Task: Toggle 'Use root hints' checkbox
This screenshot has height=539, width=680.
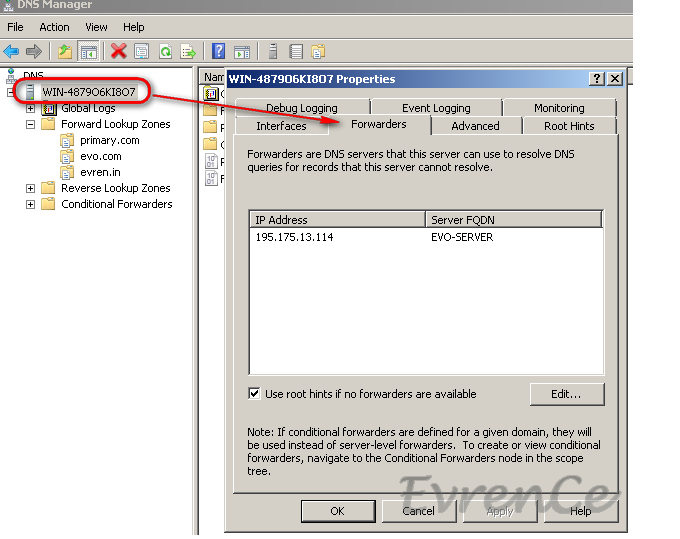Action: tap(255, 394)
